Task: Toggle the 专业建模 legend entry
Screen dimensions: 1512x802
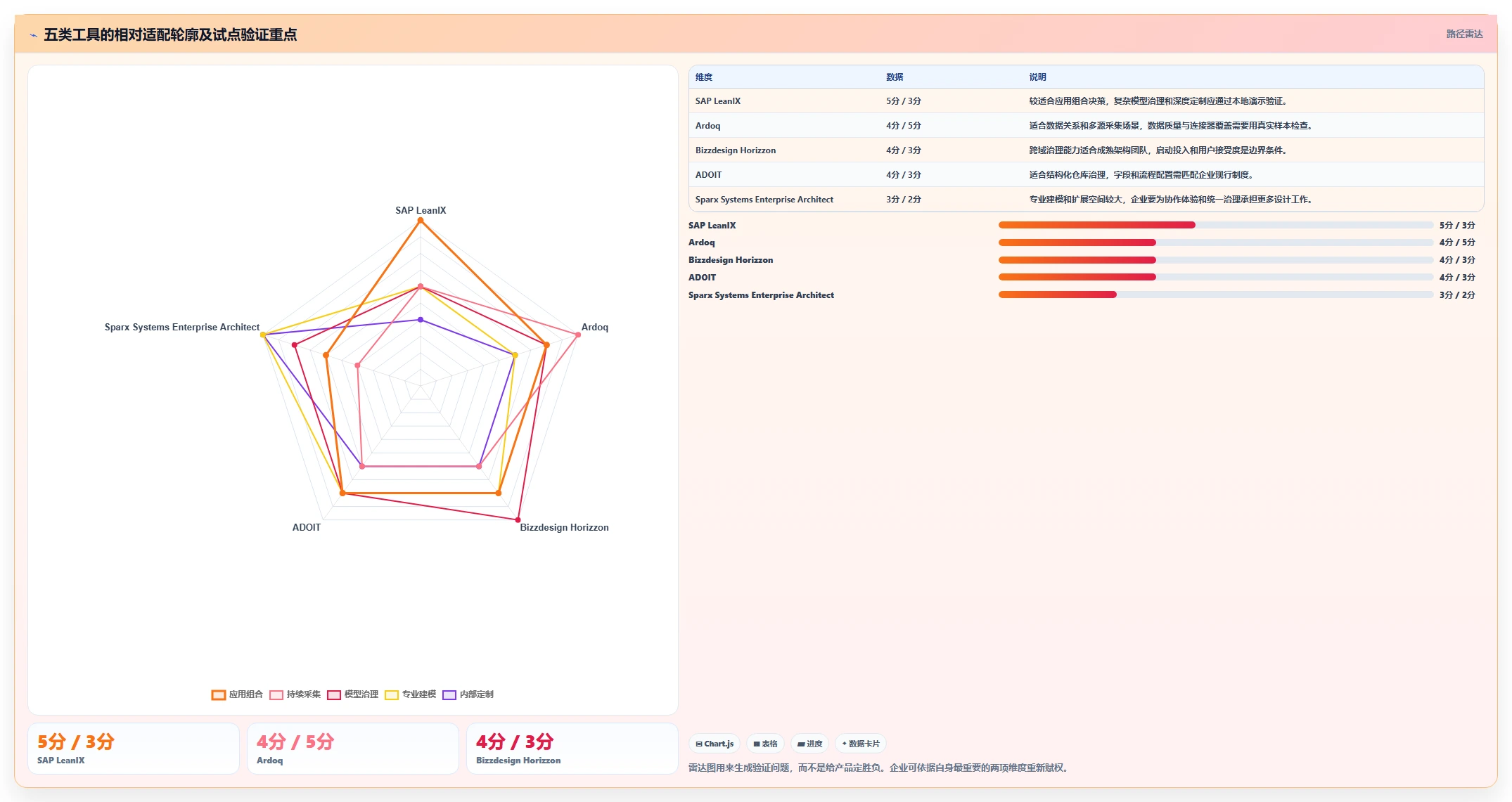Action: pos(411,694)
